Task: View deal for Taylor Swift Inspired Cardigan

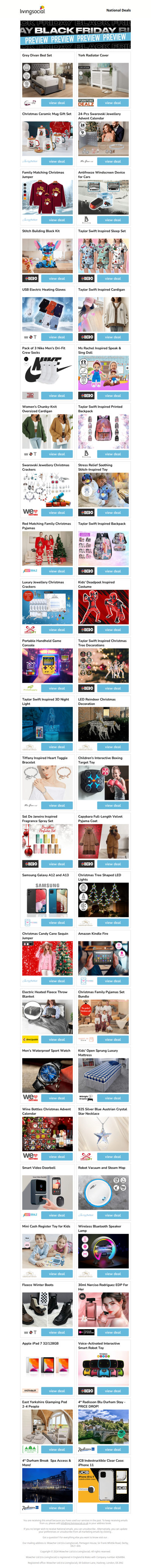Action: tap(112, 337)
